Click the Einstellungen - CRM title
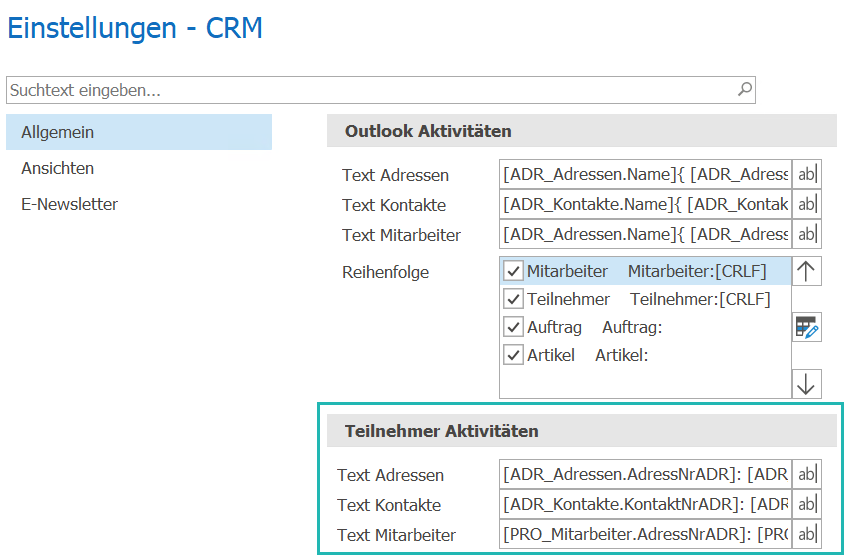 pyautogui.click(x=135, y=28)
